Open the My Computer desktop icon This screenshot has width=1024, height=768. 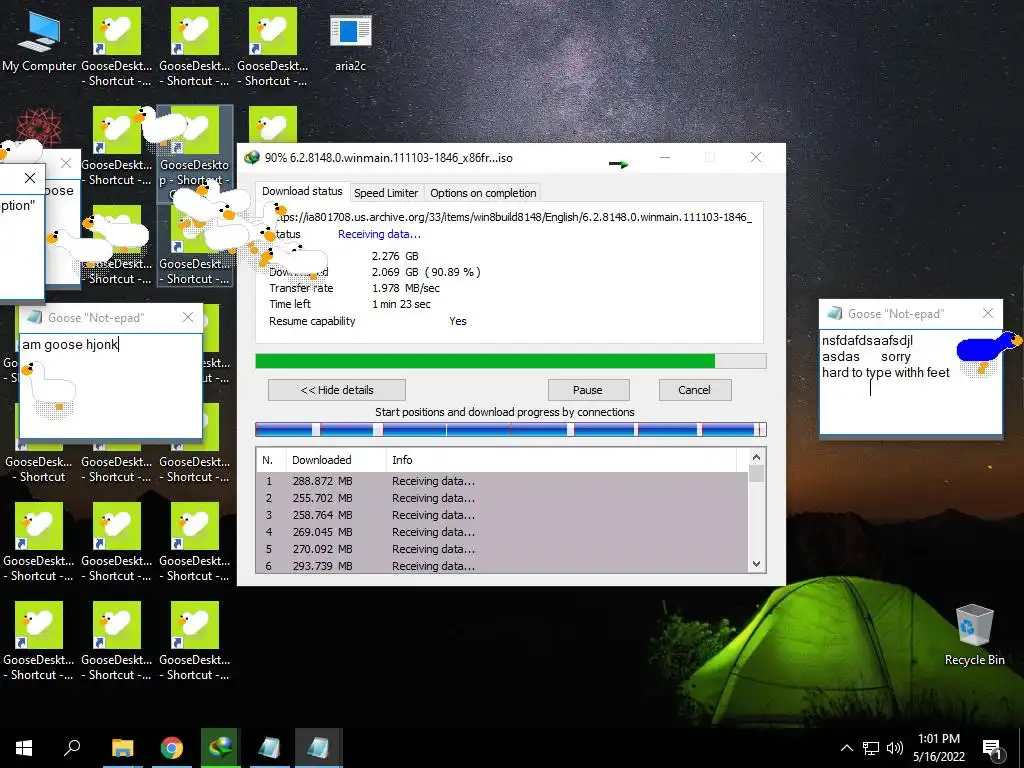coord(39,40)
